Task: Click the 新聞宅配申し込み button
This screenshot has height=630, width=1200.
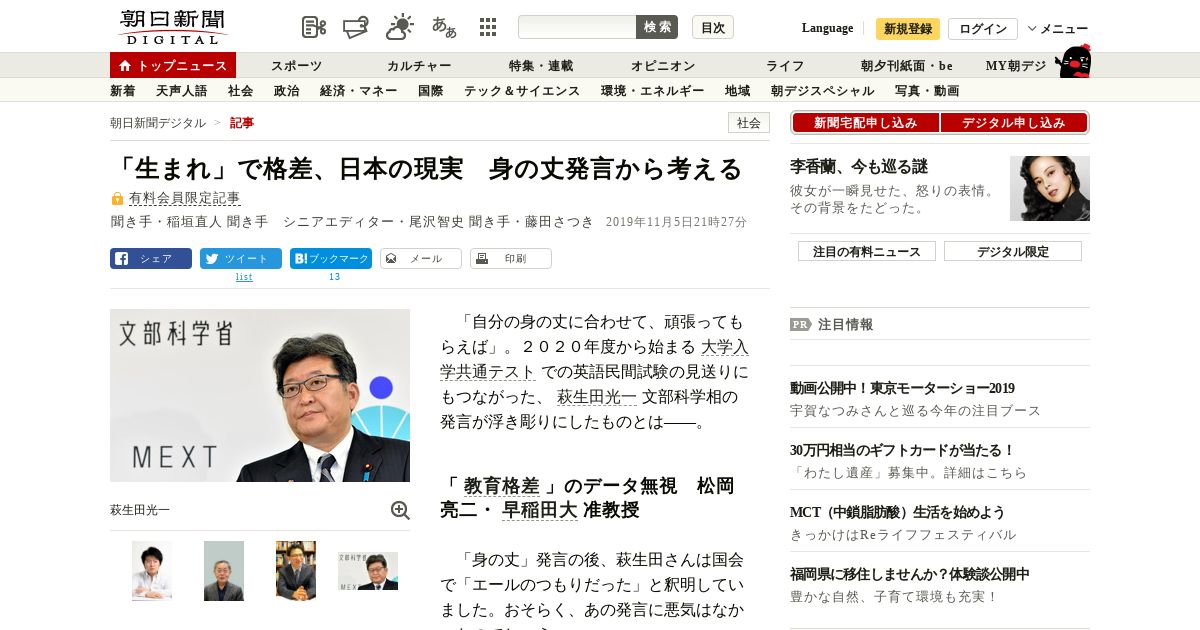Action: [x=865, y=123]
